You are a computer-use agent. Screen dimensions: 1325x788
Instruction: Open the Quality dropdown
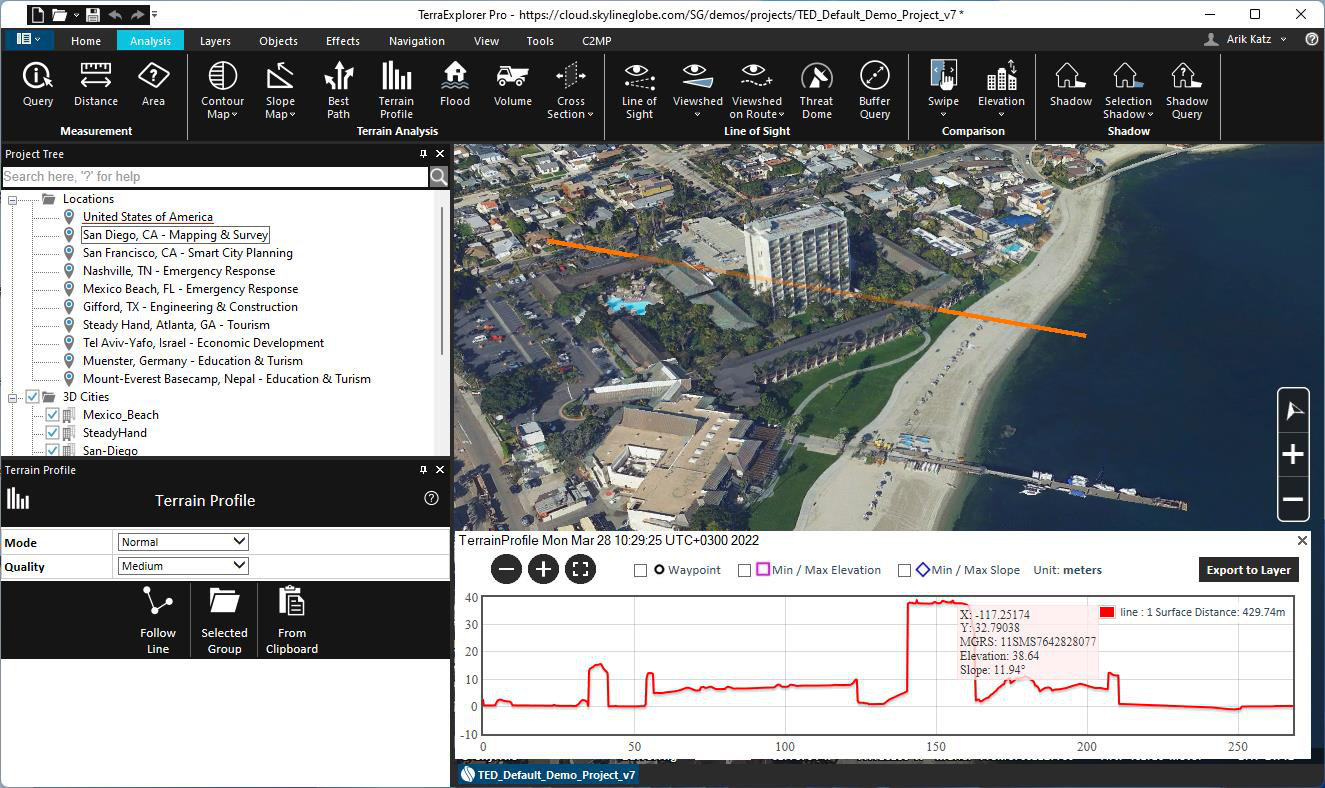point(183,566)
